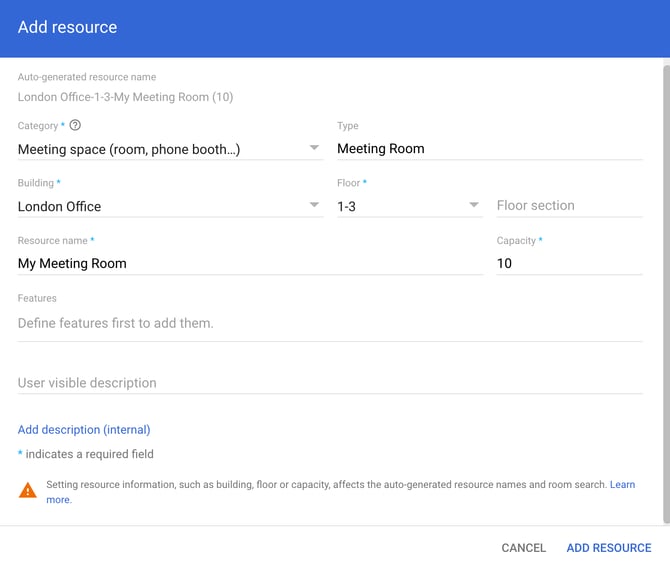670x562 pixels.
Task: Click the vertical scrollbar on the right
Action: click(666, 290)
